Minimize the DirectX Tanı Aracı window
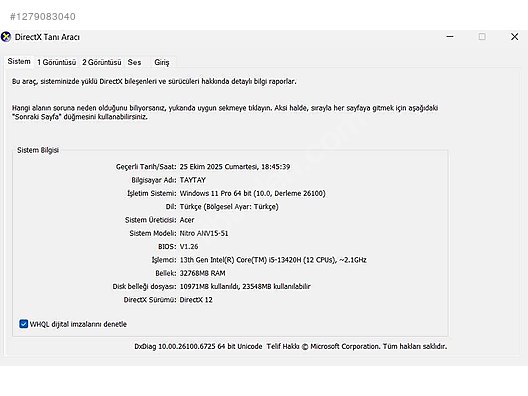 [x=450, y=36]
